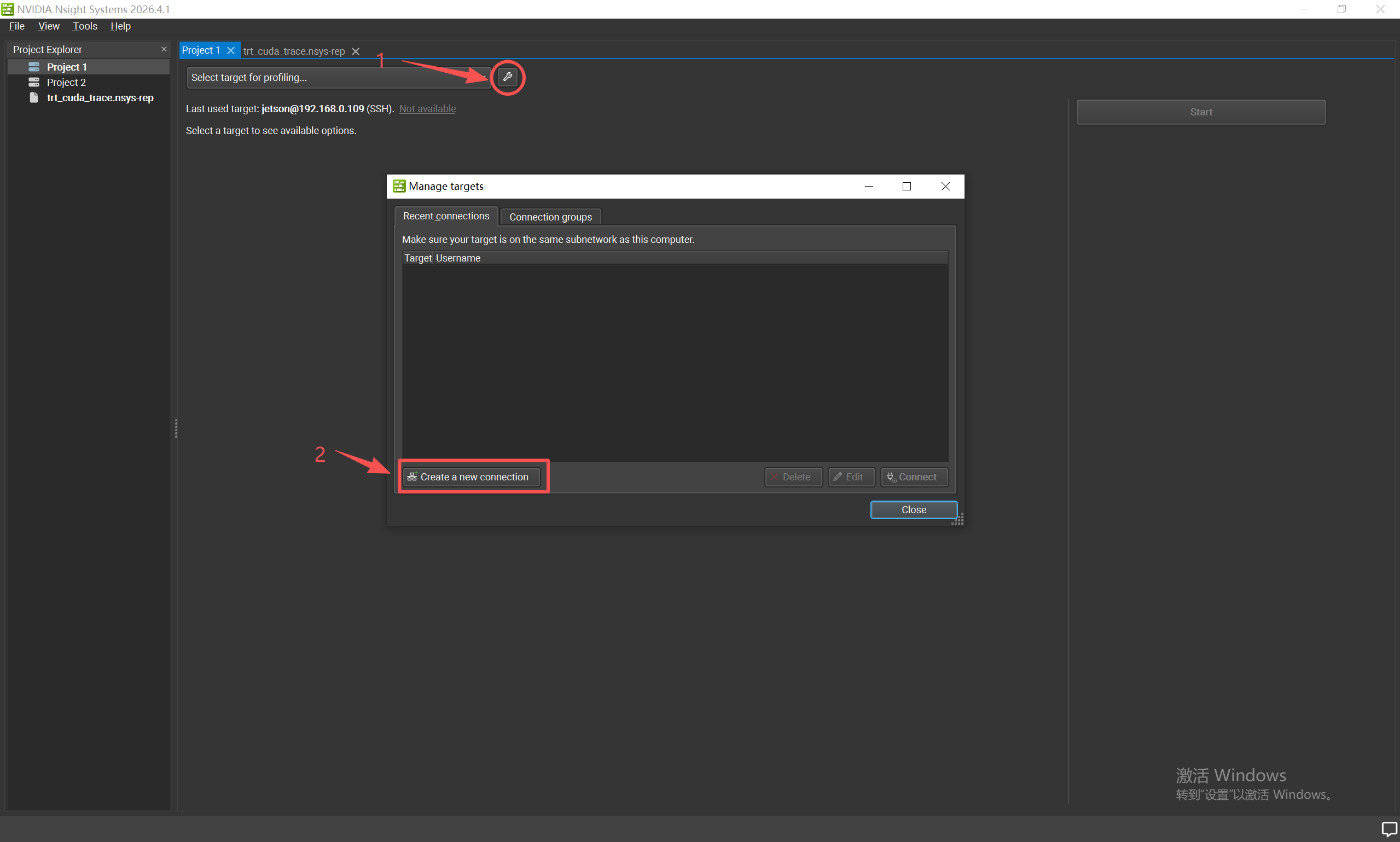Close the Project Explorer panel
Screen dimensions: 1400x842
point(164,49)
